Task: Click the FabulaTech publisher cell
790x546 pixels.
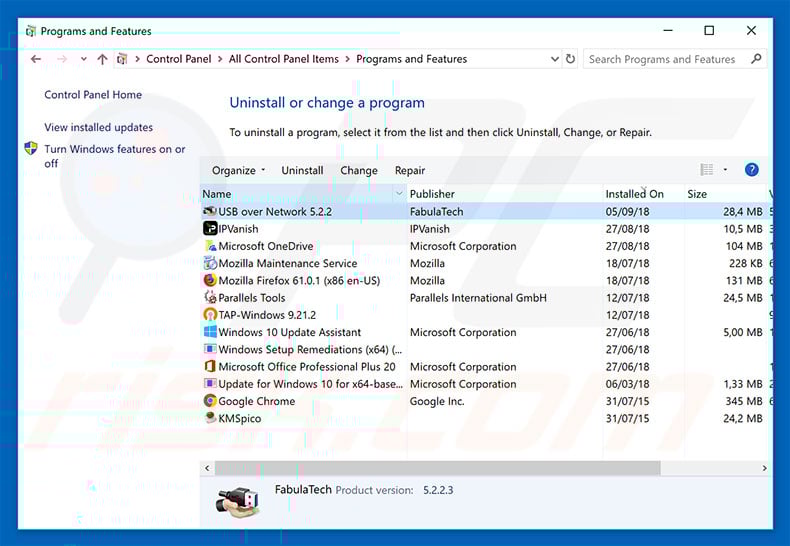Action: 436,212
